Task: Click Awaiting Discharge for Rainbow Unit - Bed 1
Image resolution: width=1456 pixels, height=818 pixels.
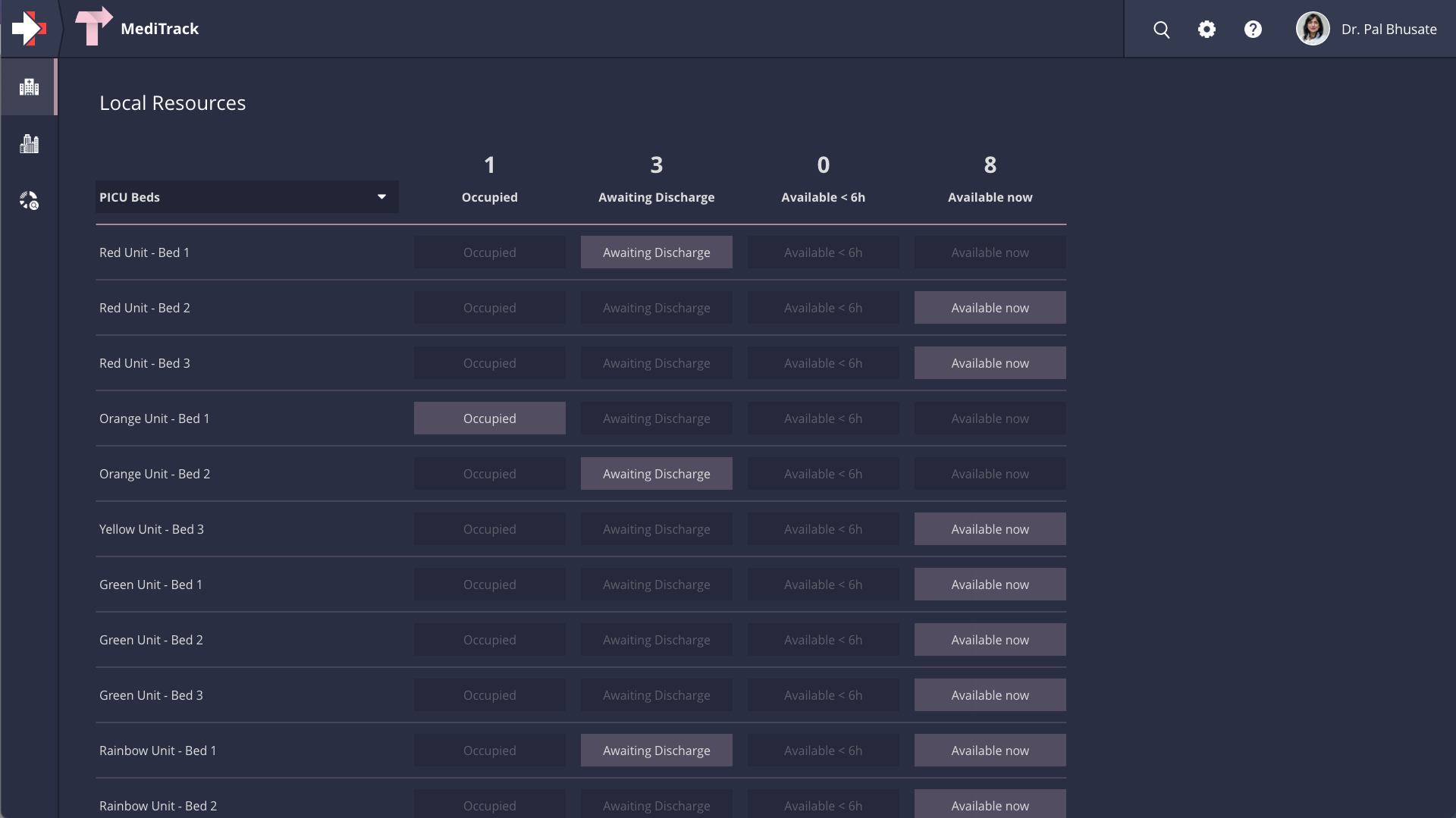Action: point(656,750)
